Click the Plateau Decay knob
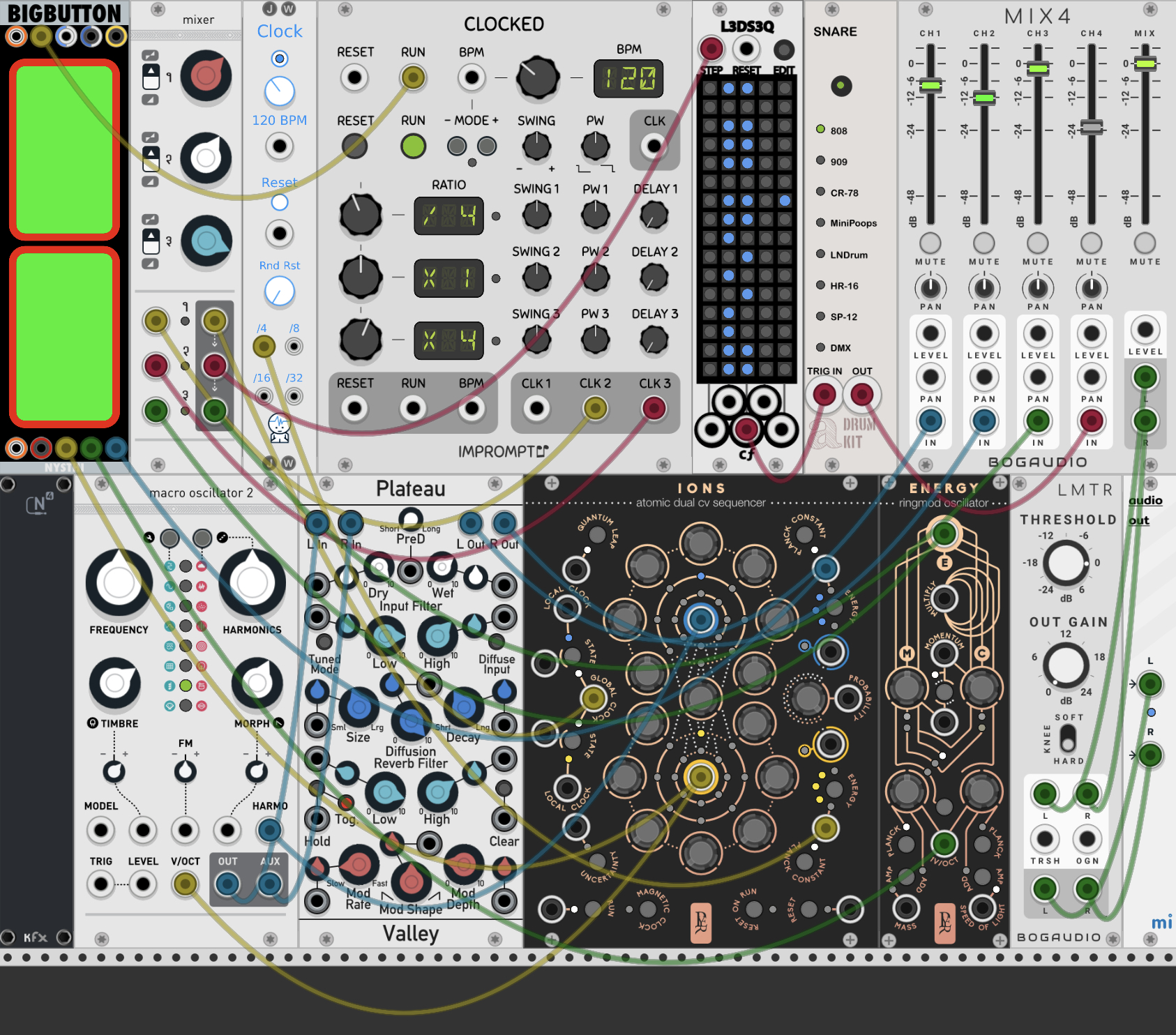Image resolution: width=1176 pixels, height=1035 pixels. tap(463, 707)
